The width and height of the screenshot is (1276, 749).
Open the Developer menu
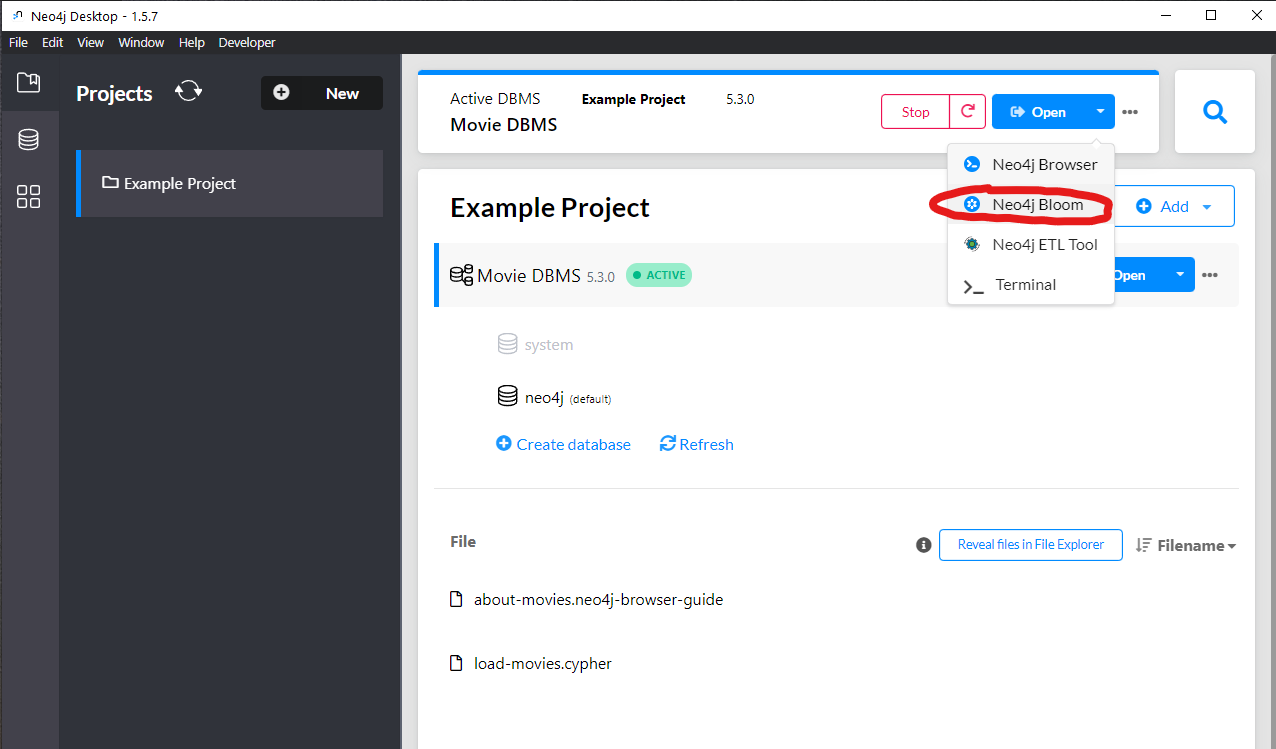tap(246, 42)
